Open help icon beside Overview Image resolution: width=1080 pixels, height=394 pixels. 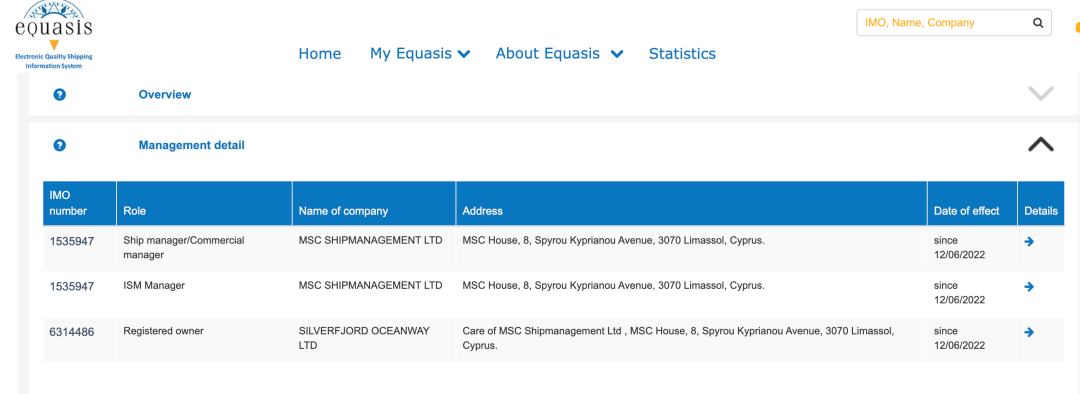(x=60, y=94)
